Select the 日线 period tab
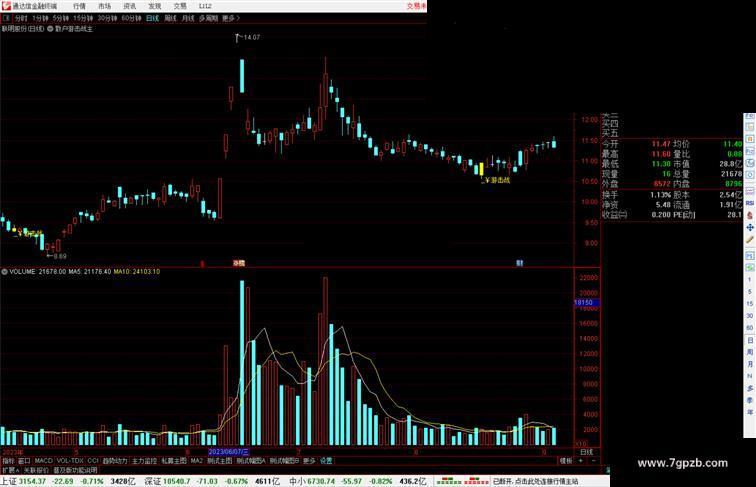 pyautogui.click(x=152, y=18)
